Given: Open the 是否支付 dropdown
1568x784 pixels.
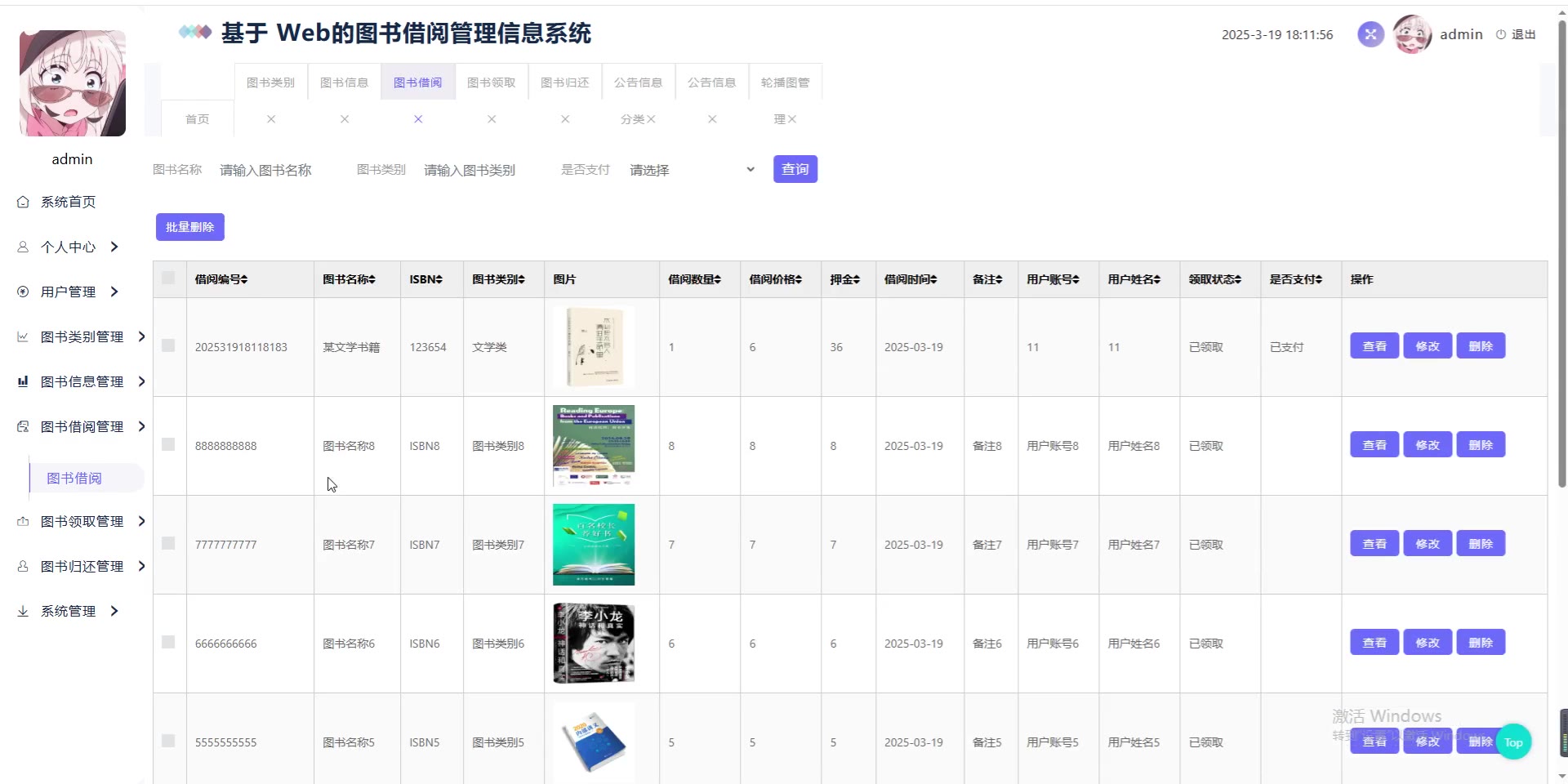Looking at the screenshot, I should [x=691, y=170].
